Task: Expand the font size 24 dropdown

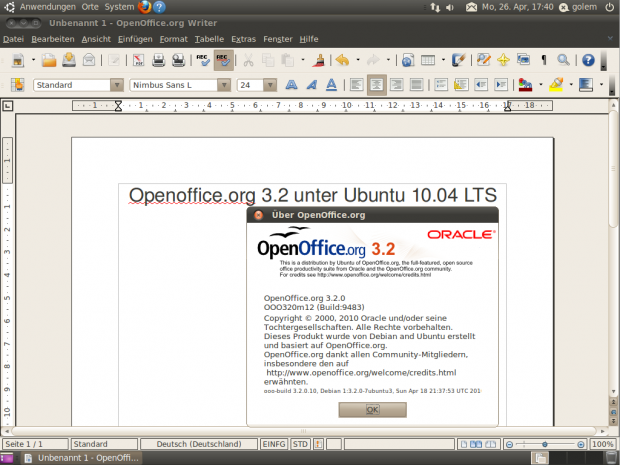Action: point(270,85)
